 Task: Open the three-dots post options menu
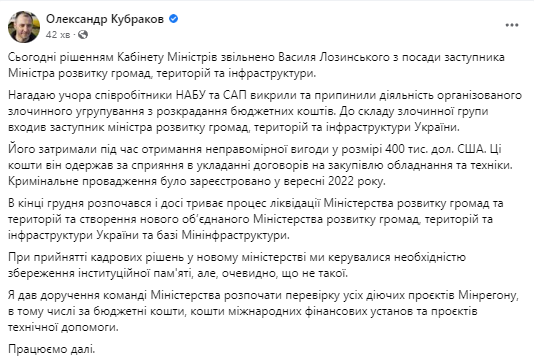click(x=512, y=25)
